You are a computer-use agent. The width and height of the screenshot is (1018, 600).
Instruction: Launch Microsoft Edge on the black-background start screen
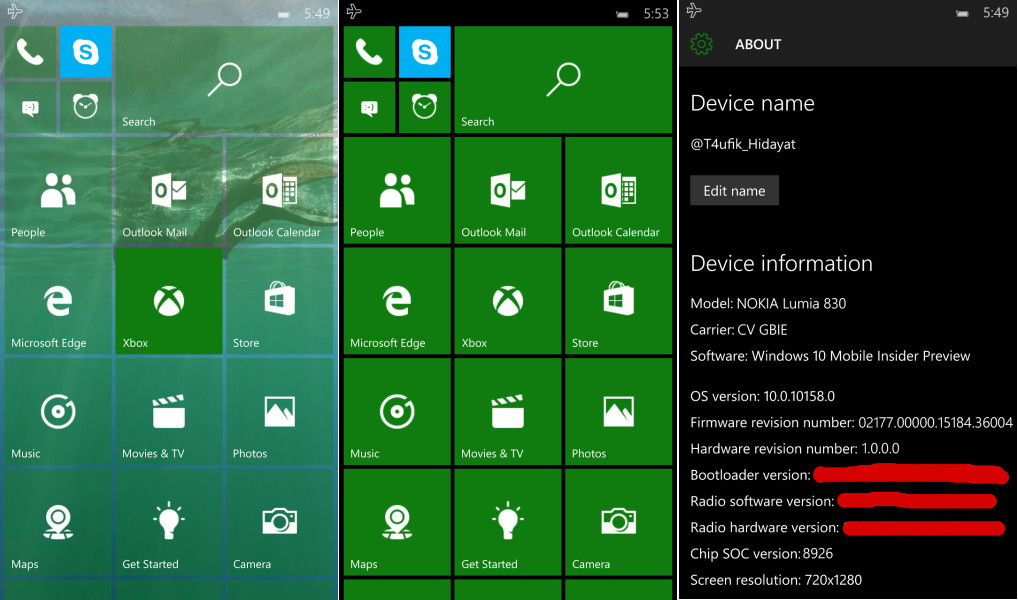tap(397, 300)
